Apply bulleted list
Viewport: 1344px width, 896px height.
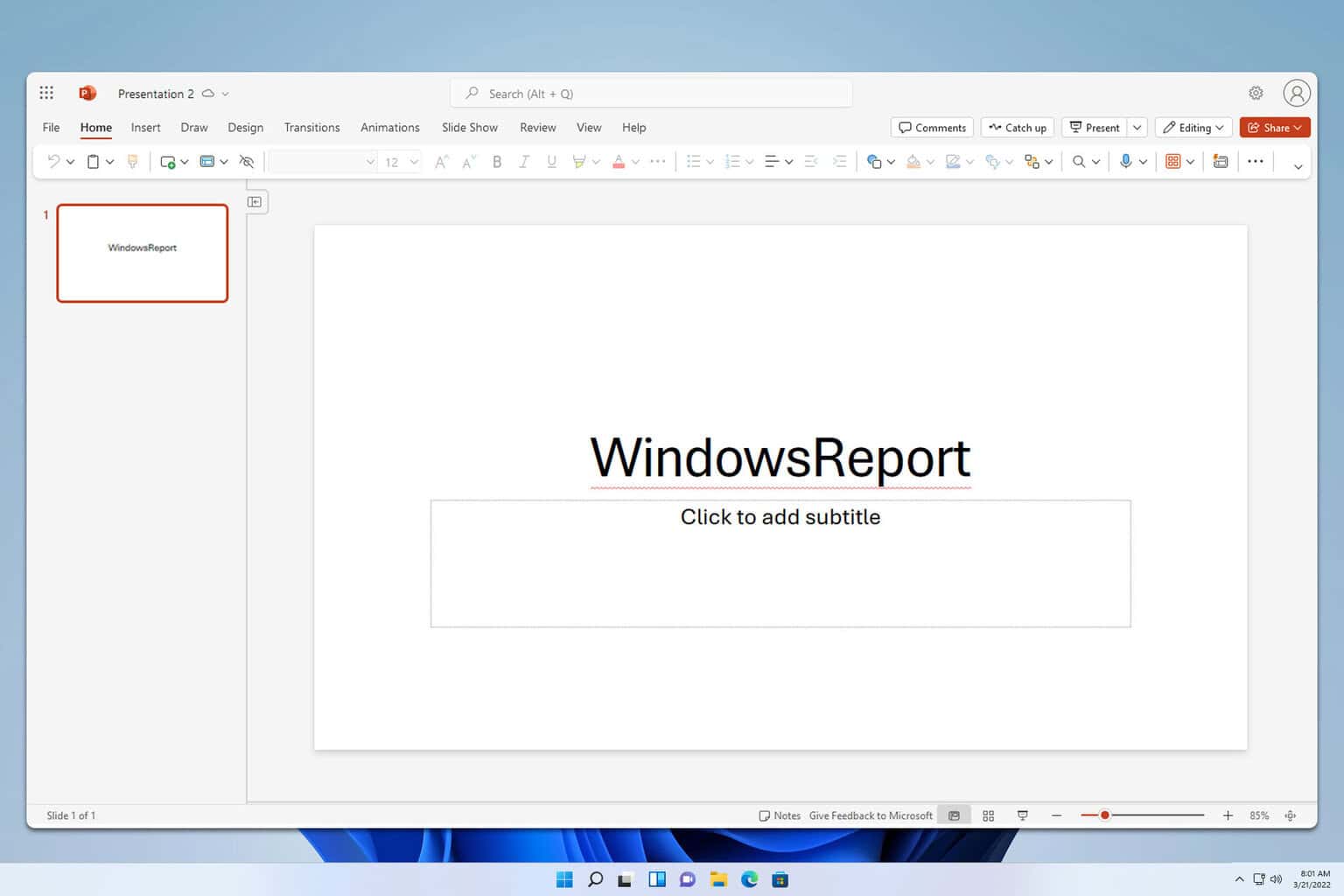click(694, 161)
